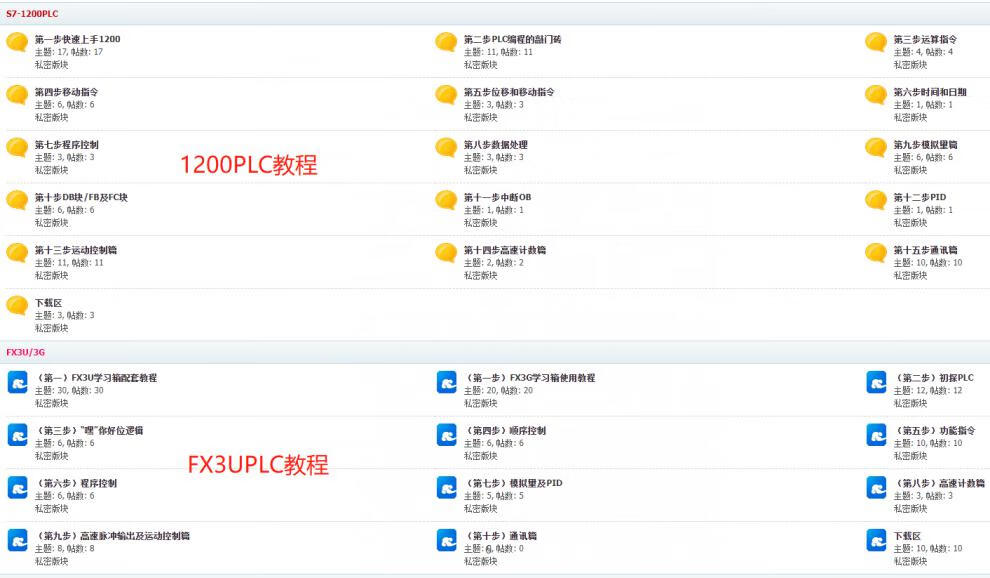Screen dimensions: 990x578
Task: Open (第九步)高速脉冲输出及运动控制篇 board
Action: [112, 536]
